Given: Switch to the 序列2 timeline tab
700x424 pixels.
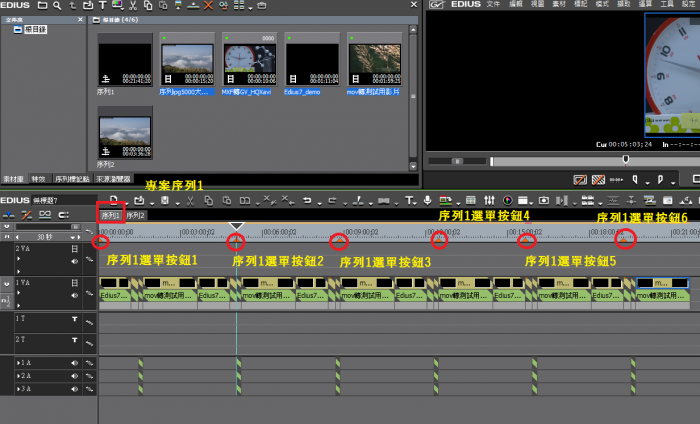Looking at the screenshot, I should tap(136, 215).
